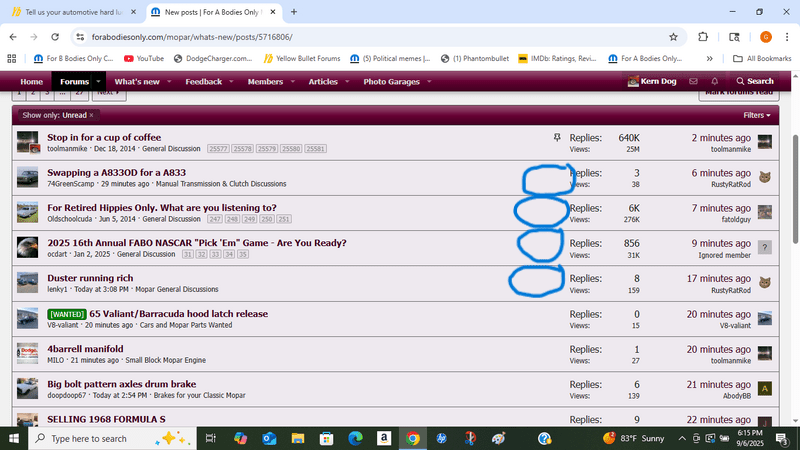
Task: Bookmark this page with star icon
Action: [673, 37]
